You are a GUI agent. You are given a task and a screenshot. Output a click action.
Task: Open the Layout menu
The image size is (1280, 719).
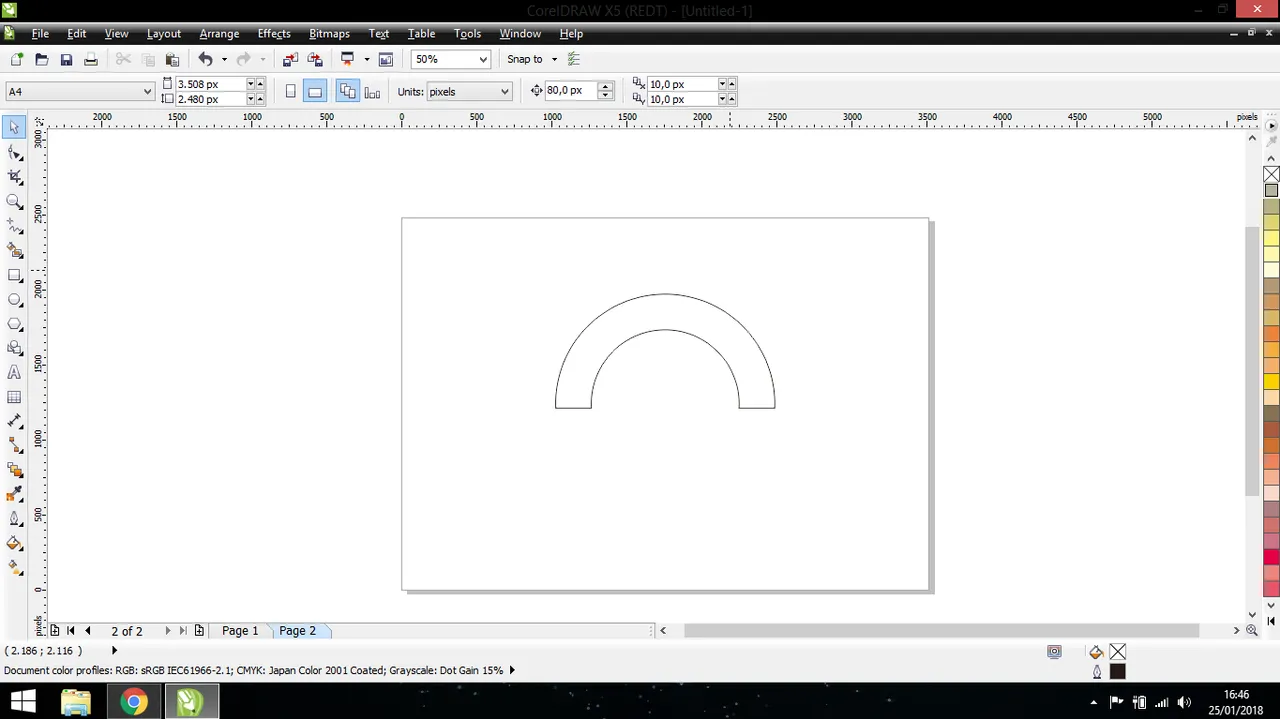tap(164, 33)
